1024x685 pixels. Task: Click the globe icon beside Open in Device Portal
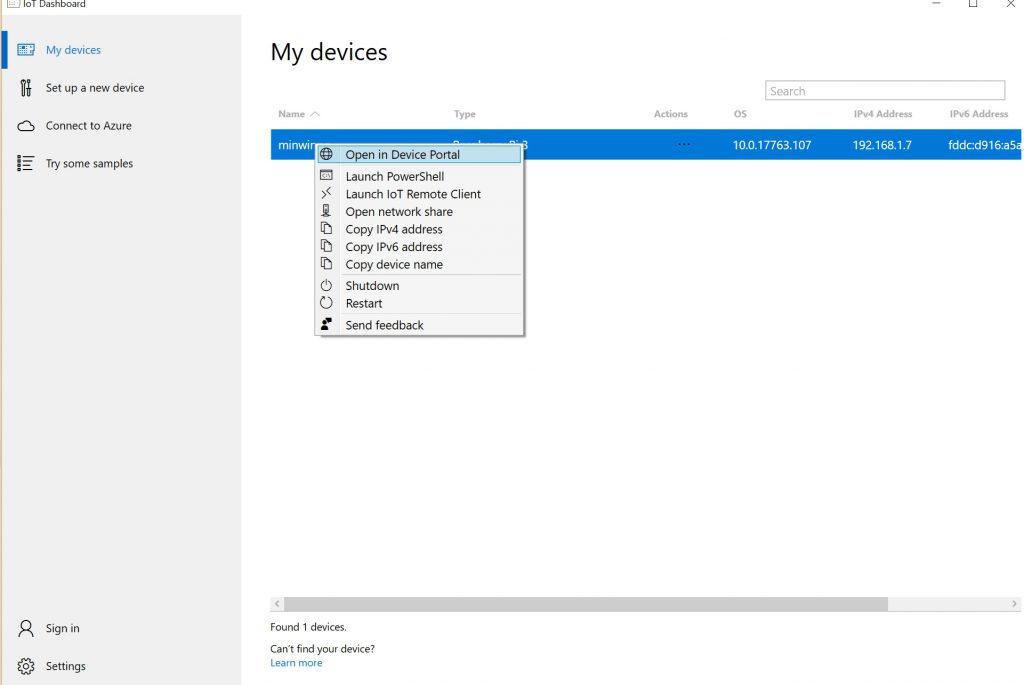click(x=326, y=155)
